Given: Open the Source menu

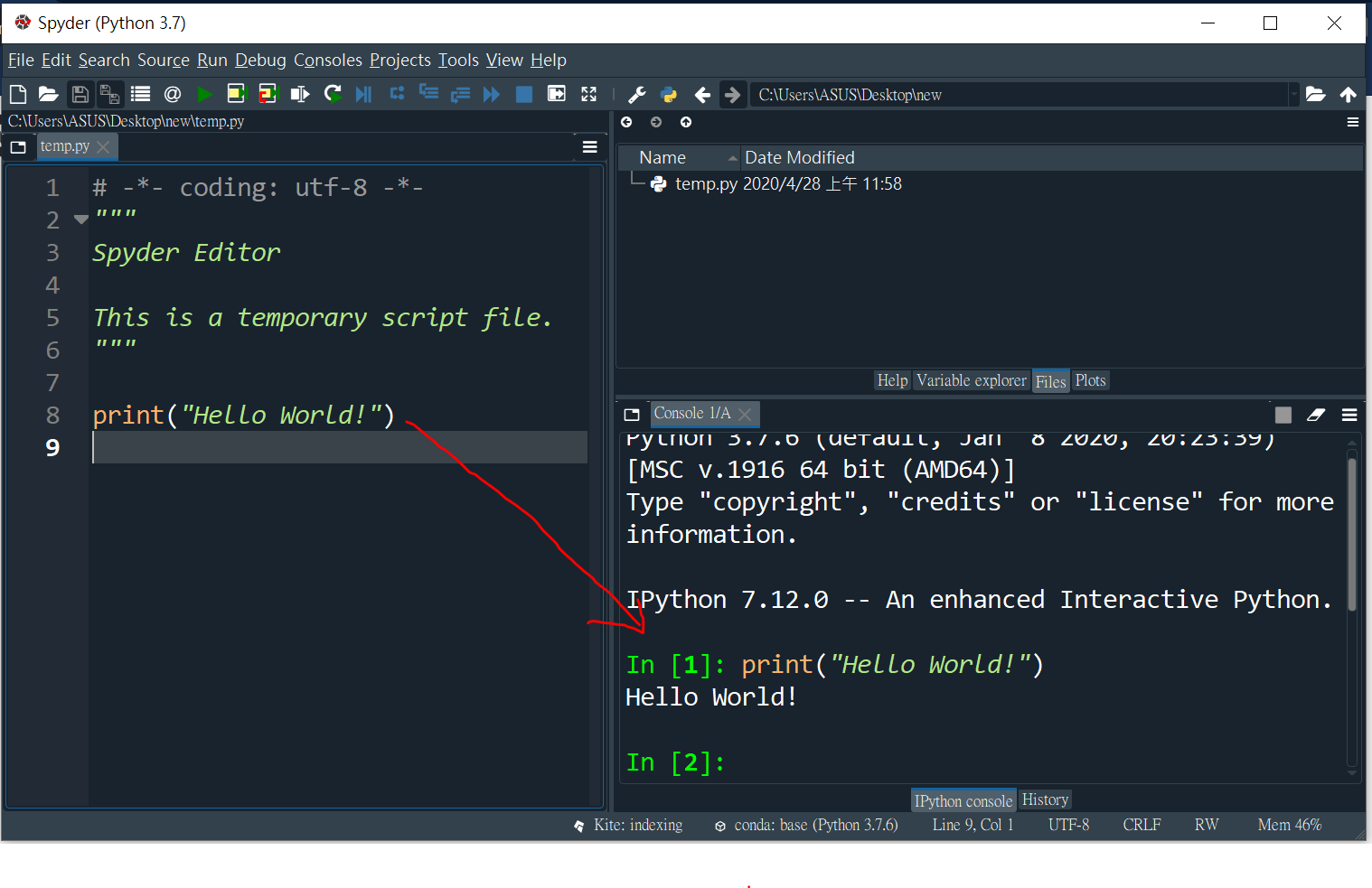Looking at the screenshot, I should pyautogui.click(x=164, y=60).
